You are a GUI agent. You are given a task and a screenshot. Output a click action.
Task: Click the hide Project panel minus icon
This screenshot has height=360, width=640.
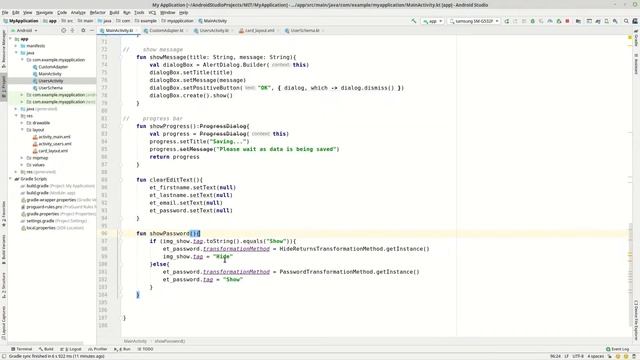[92, 30]
